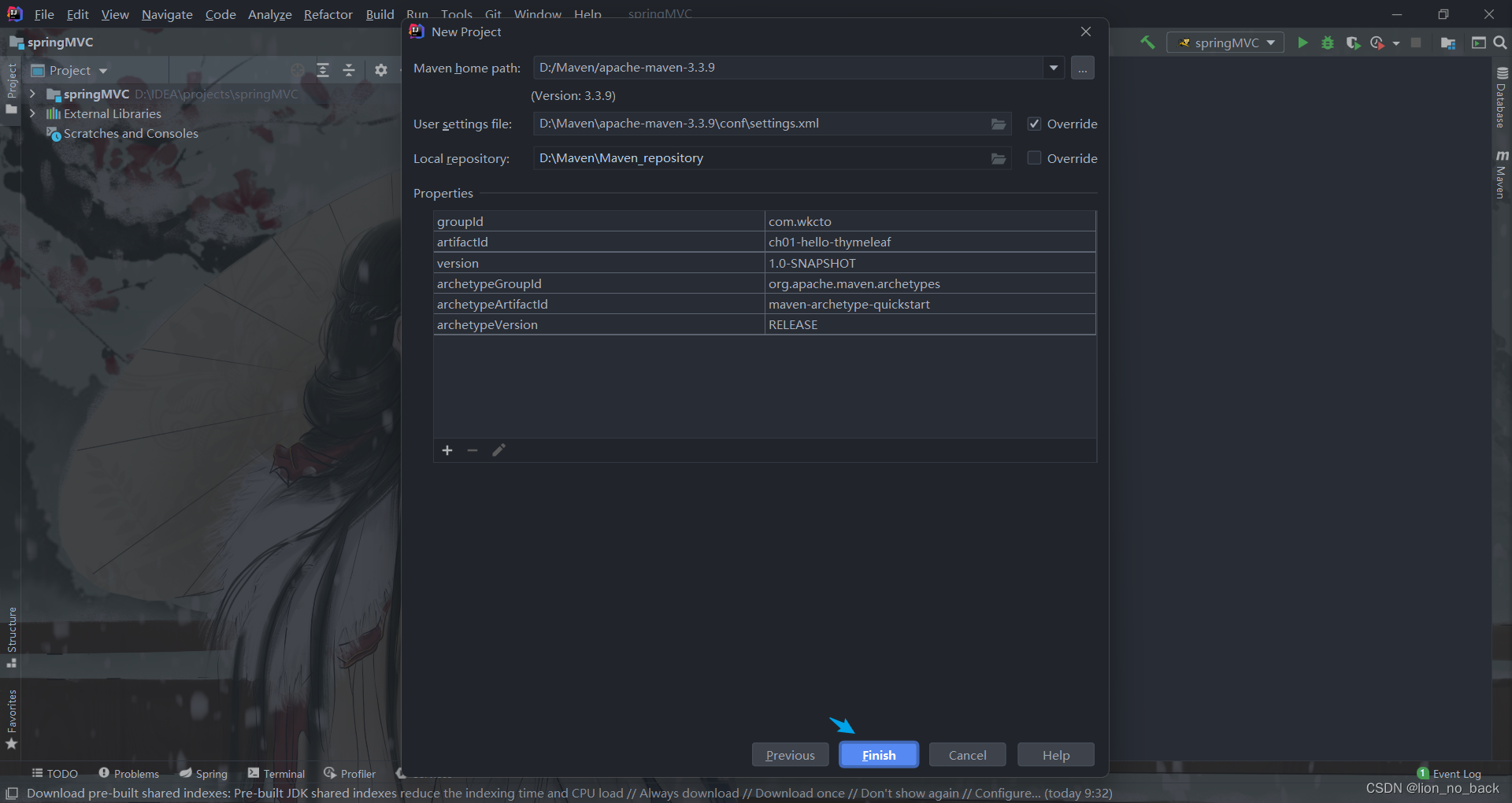Select Scratches and Consoles tree item
The image size is (1512, 803).
click(122, 134)
